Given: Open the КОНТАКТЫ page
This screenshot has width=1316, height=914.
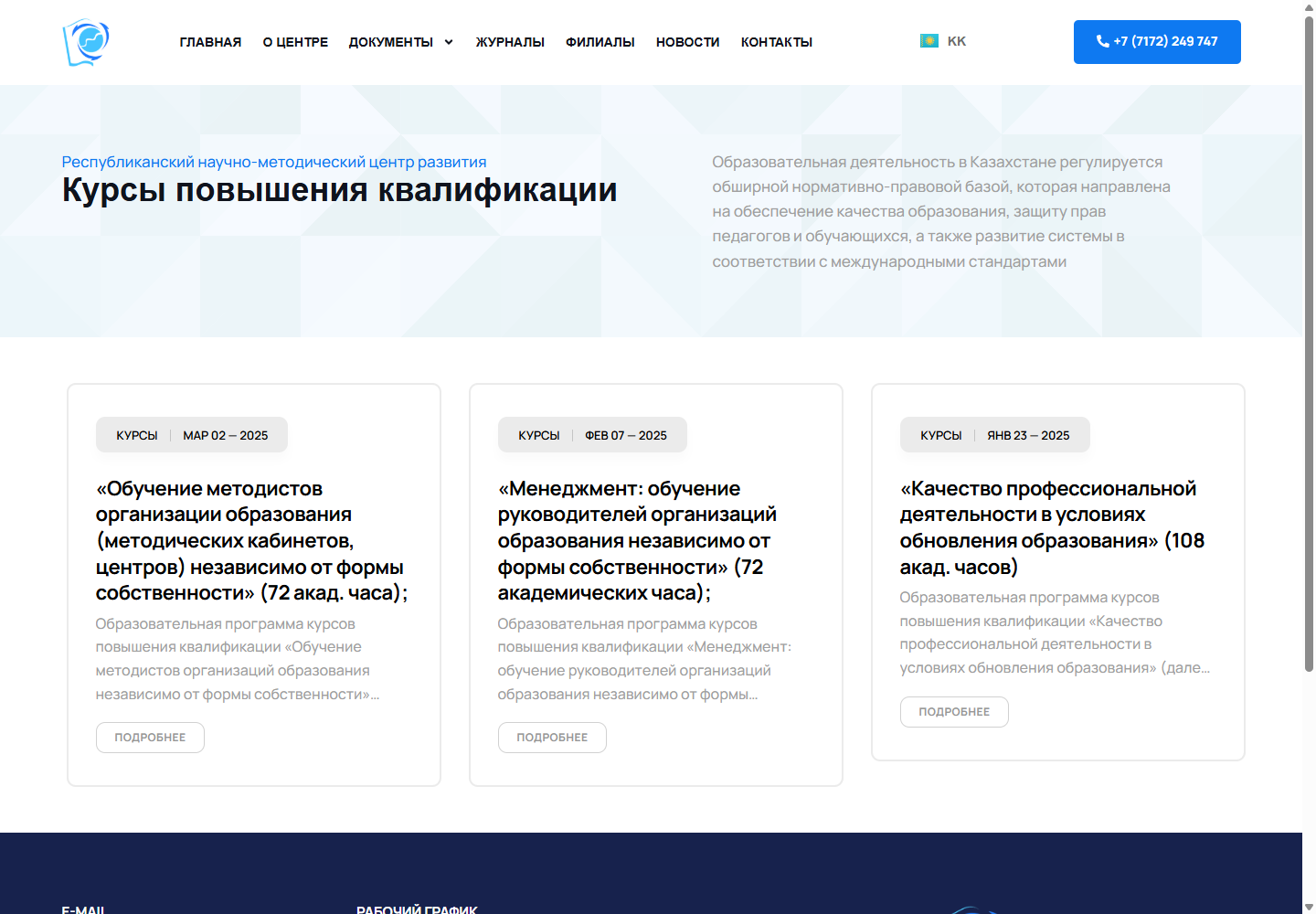Looking at the screenshot, I should tap(777, 42).
